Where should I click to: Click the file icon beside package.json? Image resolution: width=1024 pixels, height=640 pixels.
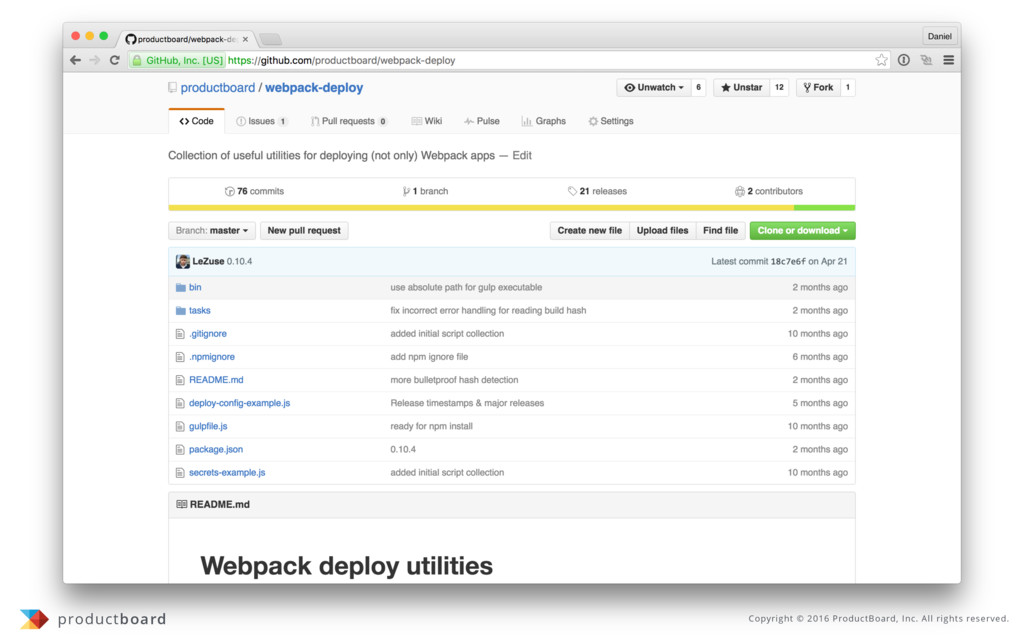[180, 450]
